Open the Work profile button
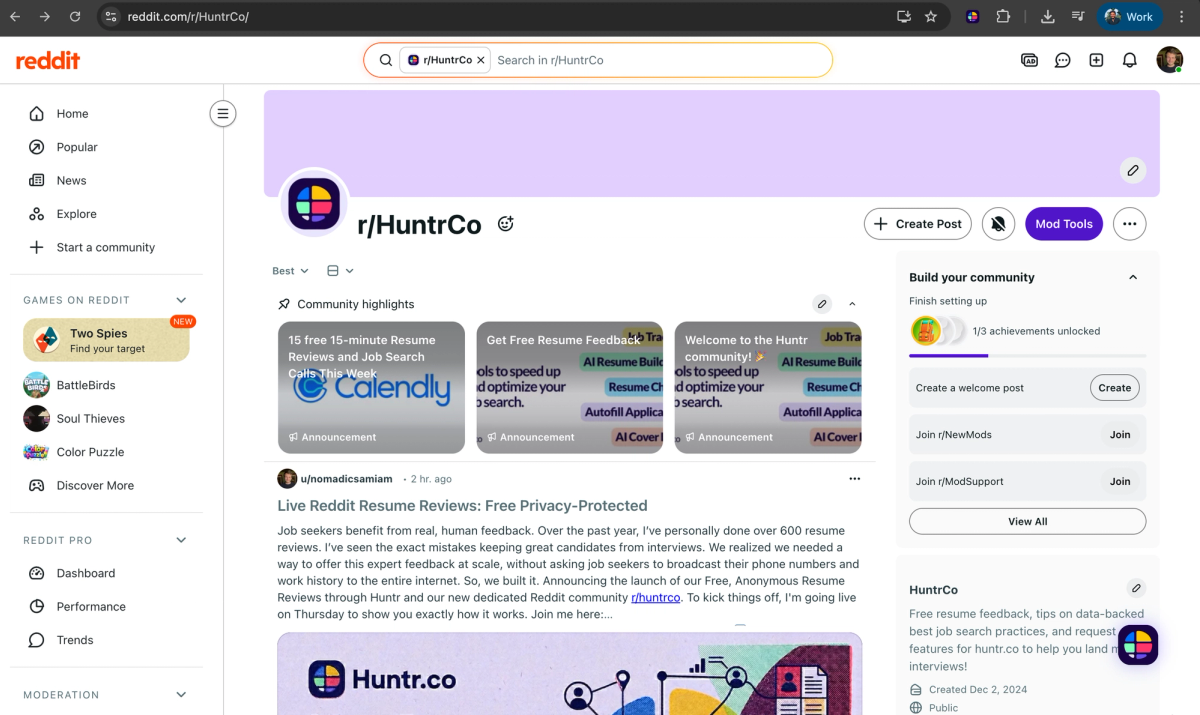 1129,17
